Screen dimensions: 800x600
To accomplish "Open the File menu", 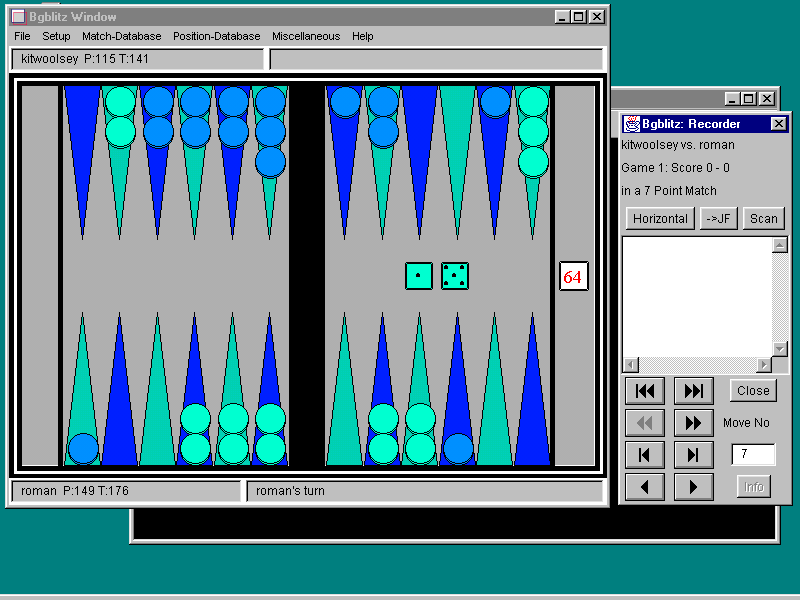I will pyautogui.click(x=22, y=36).
